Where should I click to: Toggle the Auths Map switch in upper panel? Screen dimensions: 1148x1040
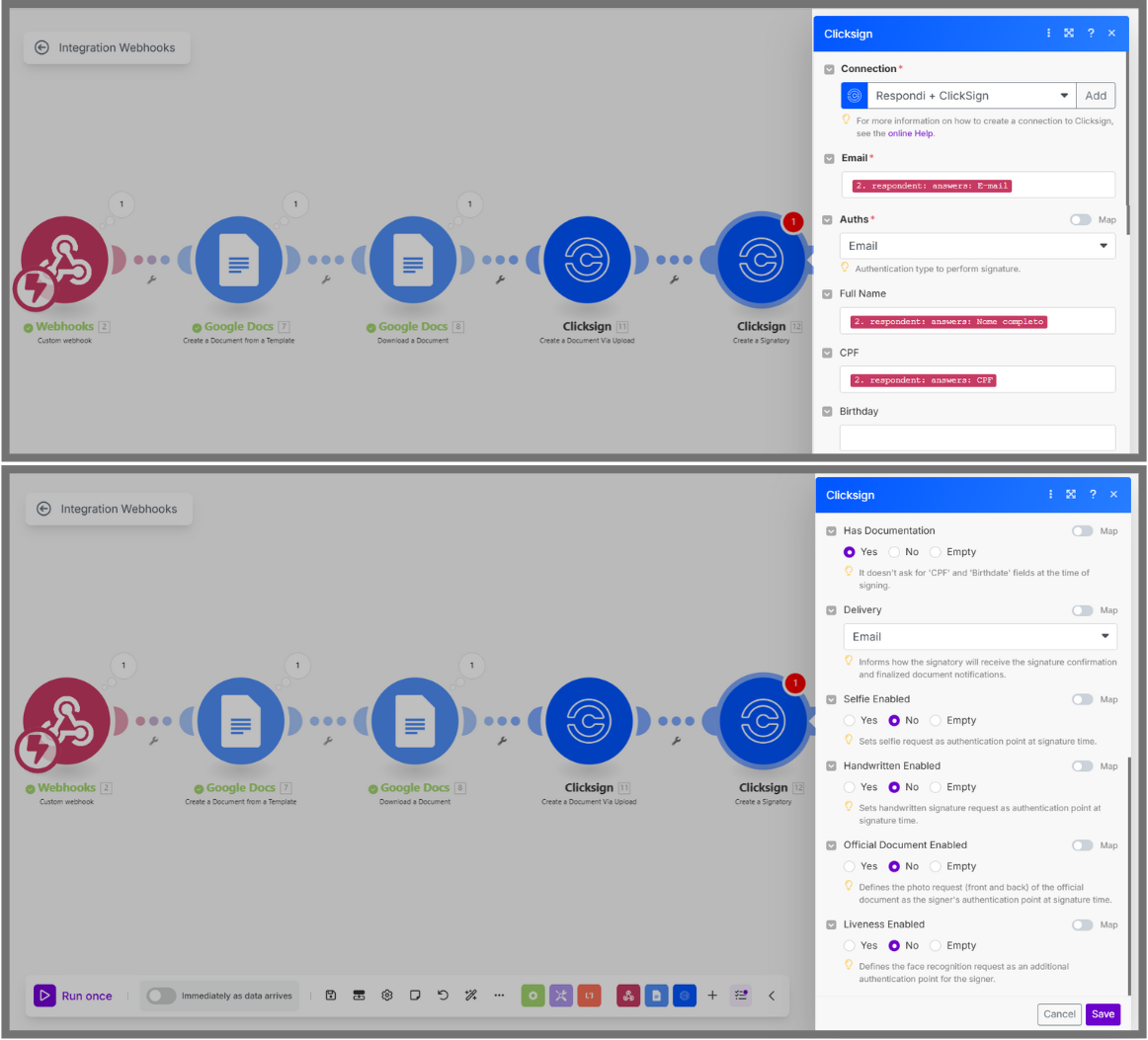(1080, 219)
